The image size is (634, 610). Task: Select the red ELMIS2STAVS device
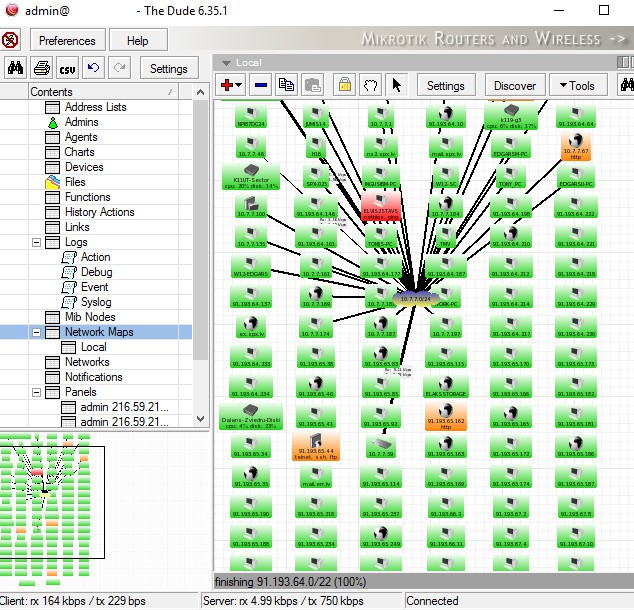(380, 206)
